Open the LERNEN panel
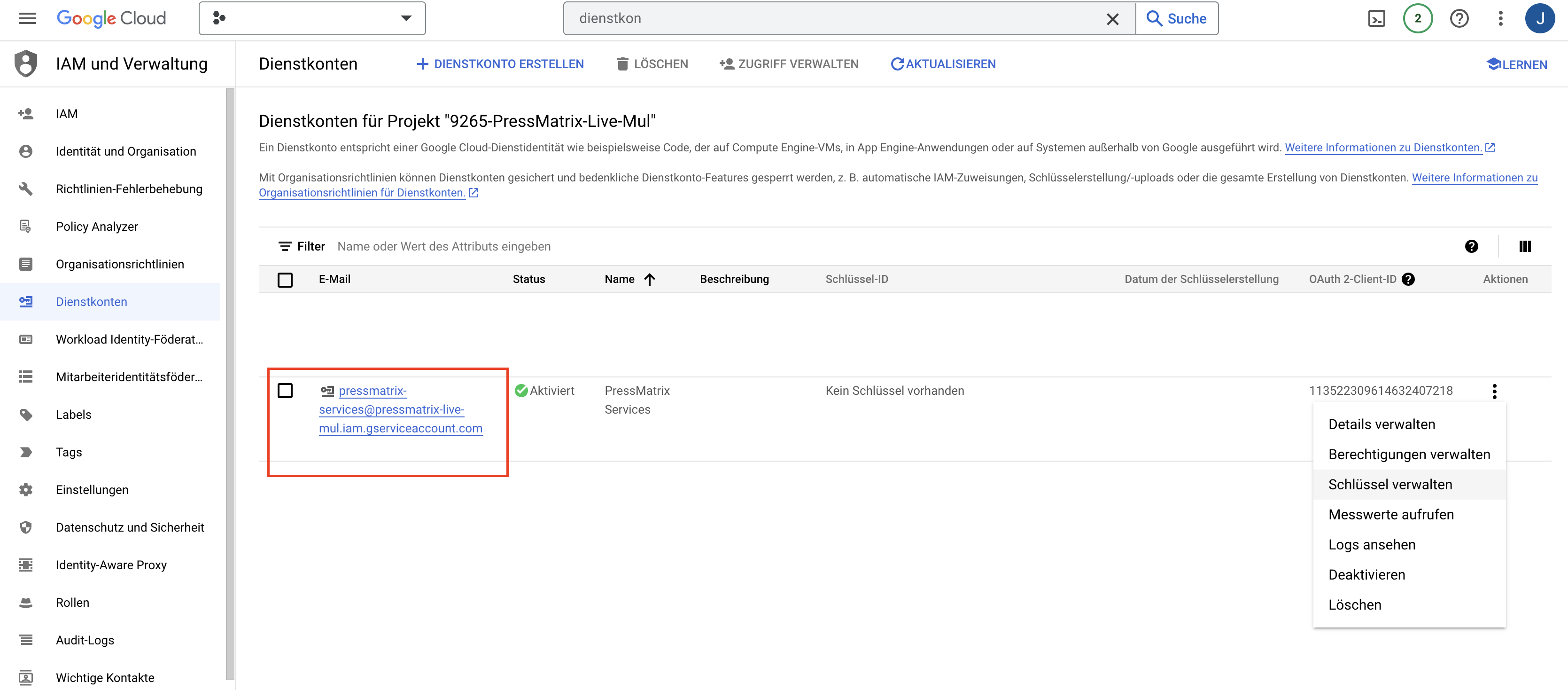This screenshot has width=1568, height=690. 1516,64
